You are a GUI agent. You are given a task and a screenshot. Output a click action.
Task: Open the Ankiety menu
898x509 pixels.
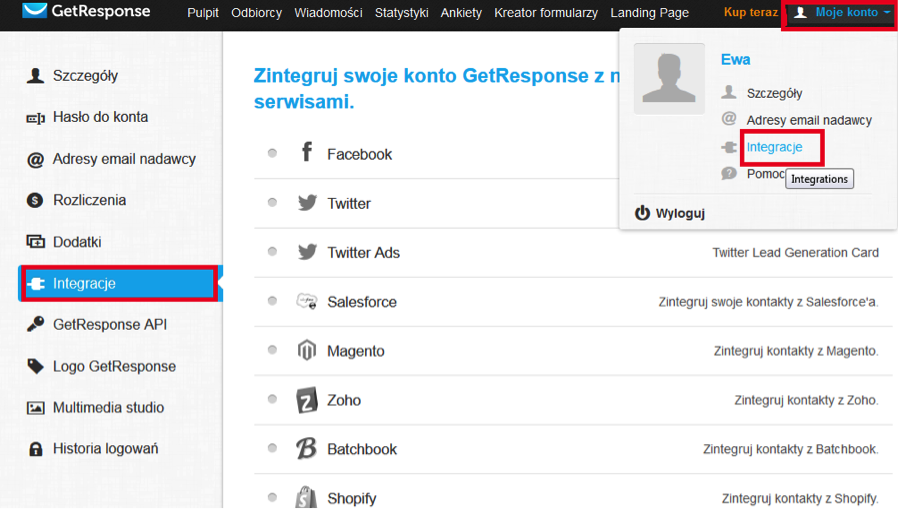[461, 13]
